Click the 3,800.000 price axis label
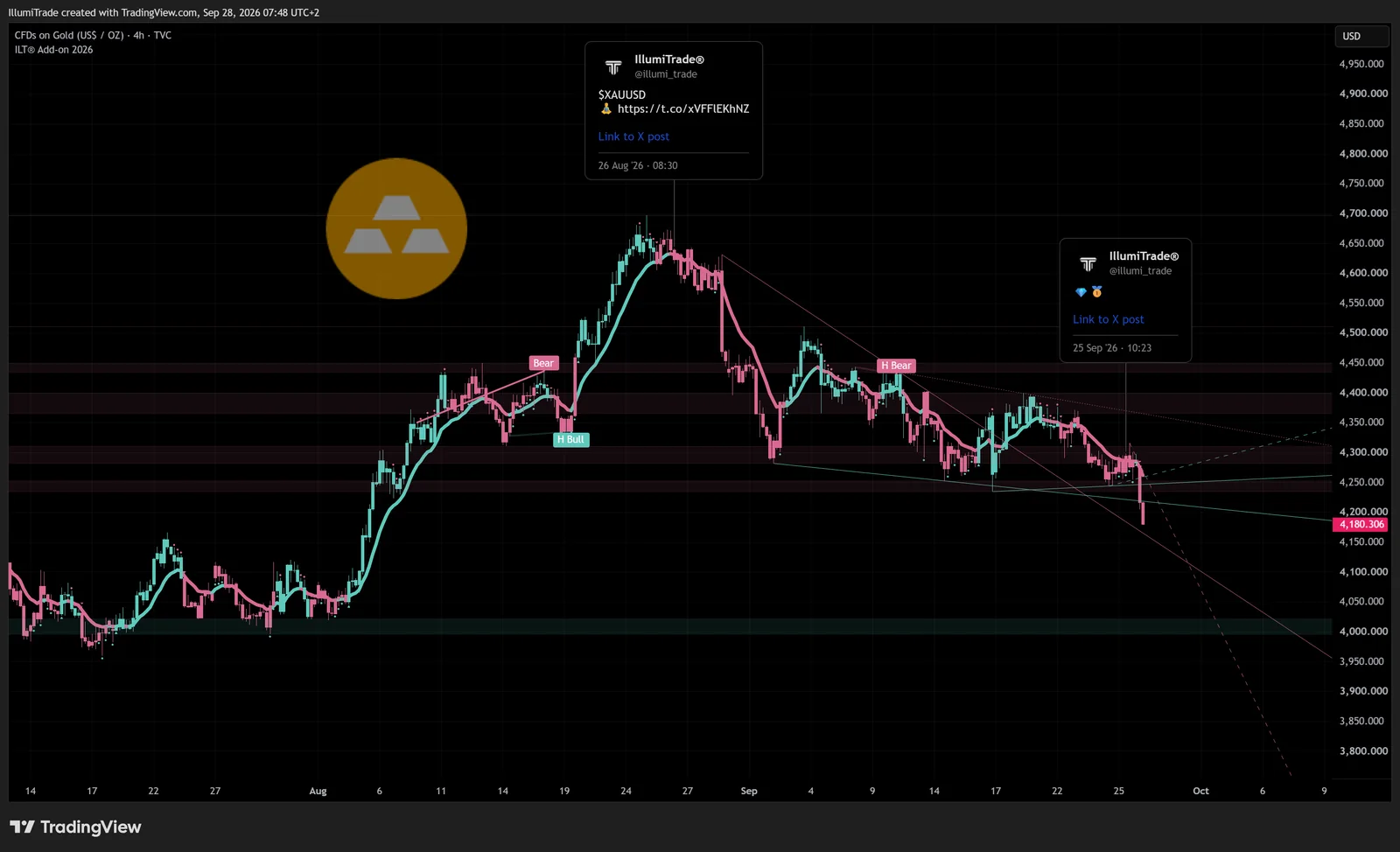This screenshot has width=1400, height=852. (x=1363, y=751)
